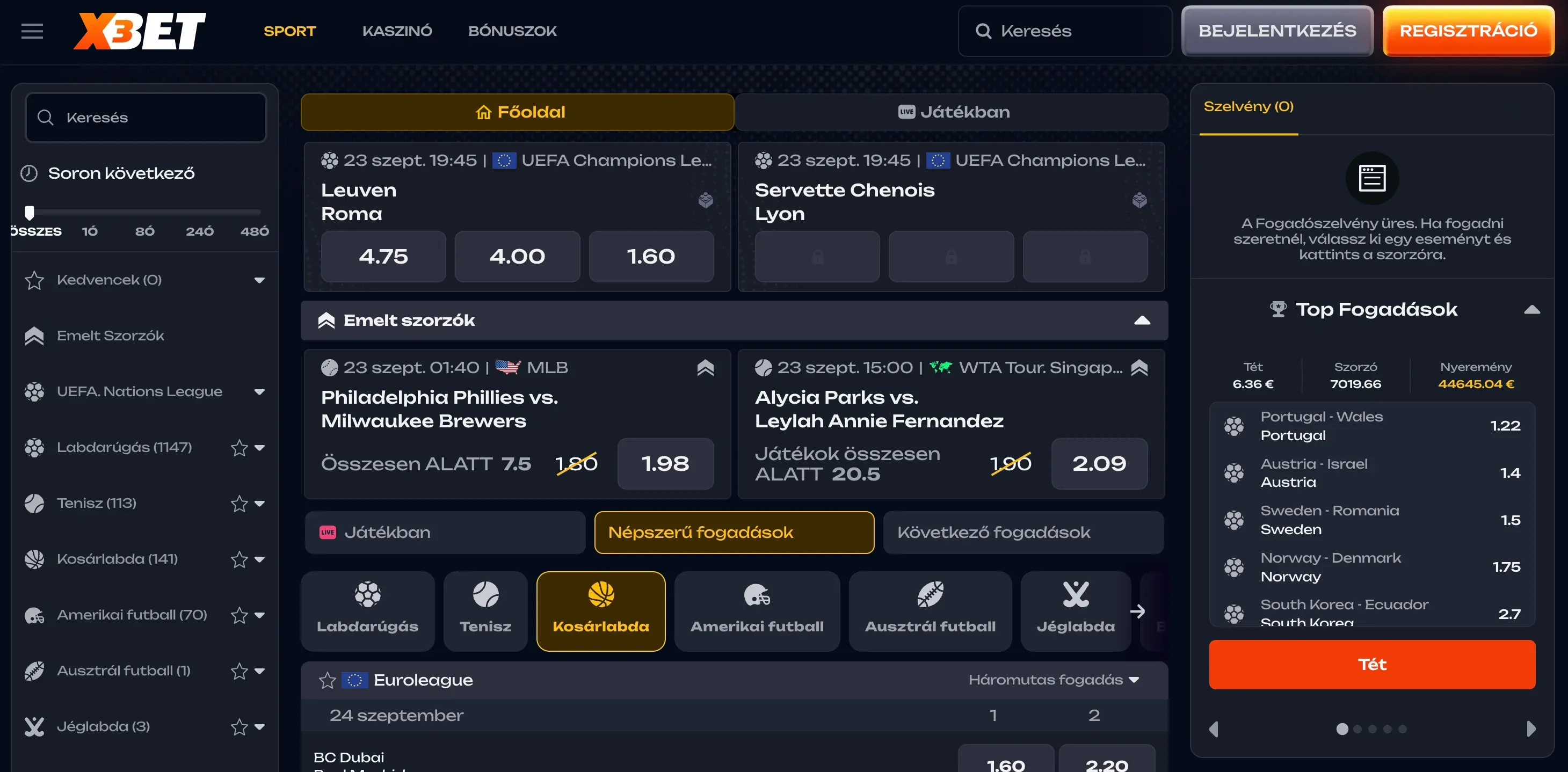
Task: Click the trophy icon beside Top Fogadások
Action: click(1278, 309)
